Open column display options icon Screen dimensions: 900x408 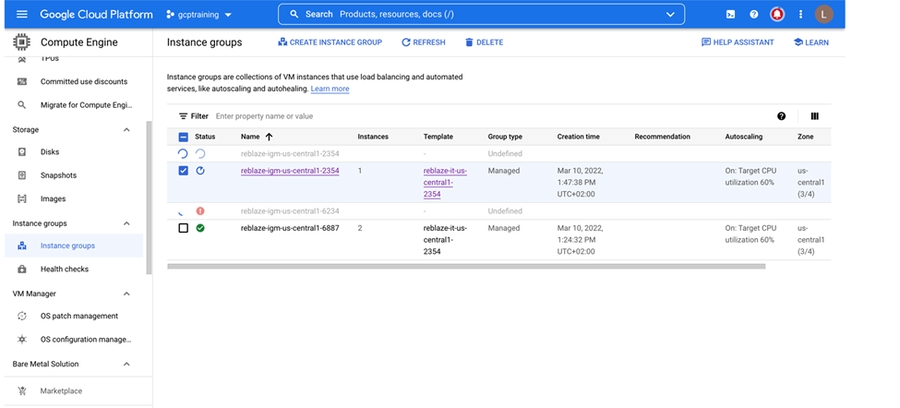(x=814, y=116)
